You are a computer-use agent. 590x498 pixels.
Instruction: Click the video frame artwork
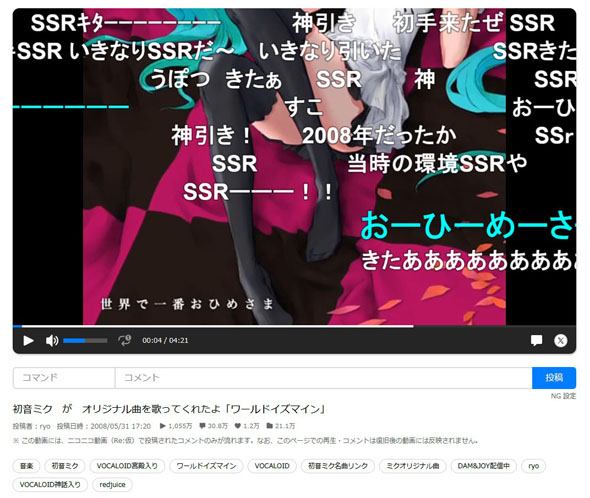click(x=294, y=166)
